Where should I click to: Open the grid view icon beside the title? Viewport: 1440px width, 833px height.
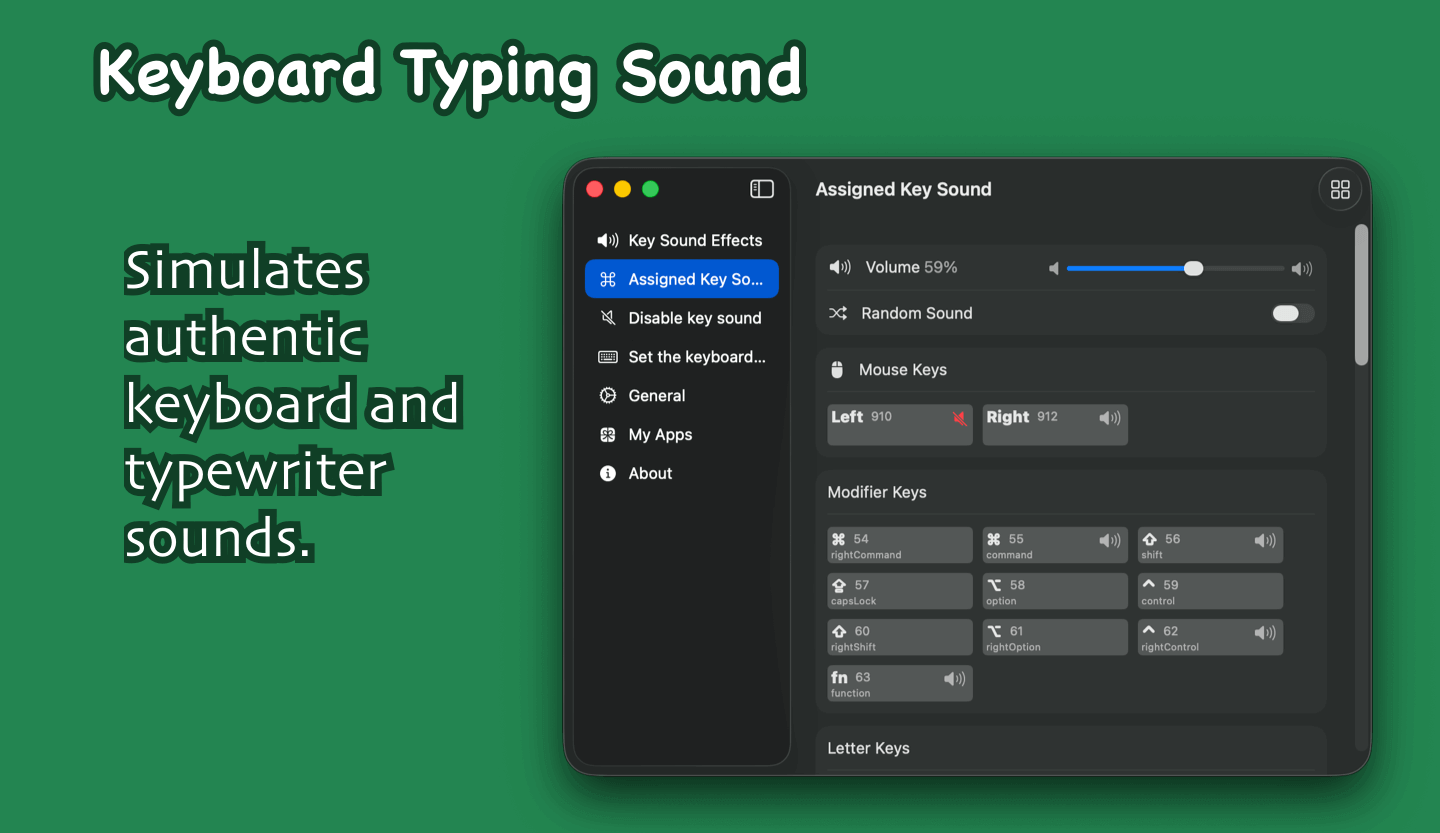click(x=1340, y=190)
